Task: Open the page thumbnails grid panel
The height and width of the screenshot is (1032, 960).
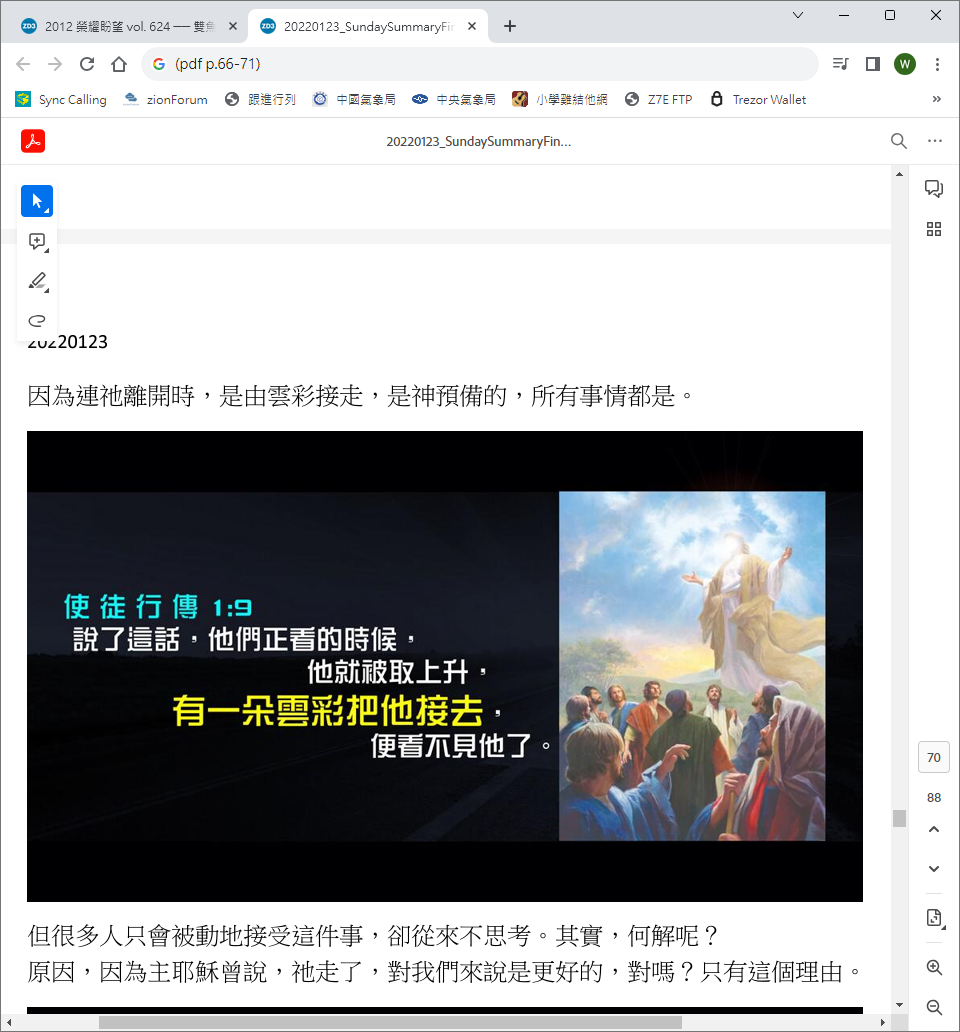Action: click(934, 229)
